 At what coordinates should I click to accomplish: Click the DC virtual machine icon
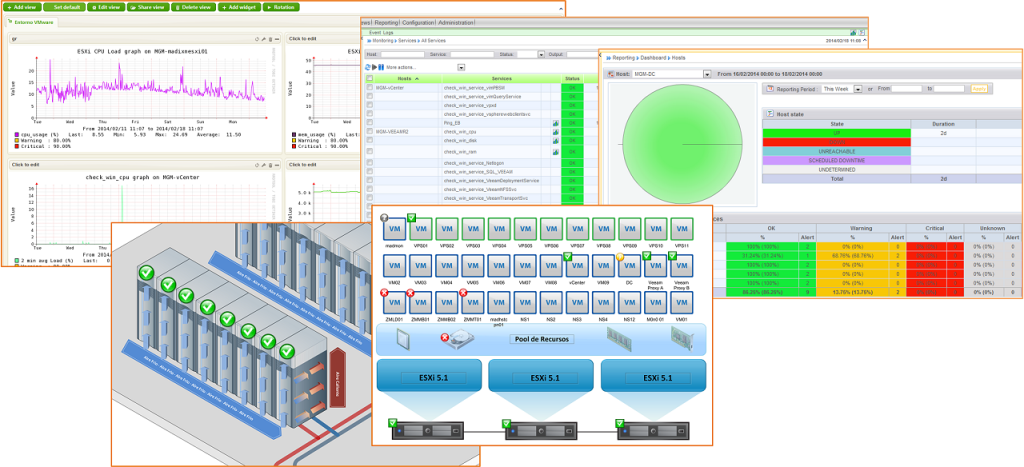click(629, 267)
